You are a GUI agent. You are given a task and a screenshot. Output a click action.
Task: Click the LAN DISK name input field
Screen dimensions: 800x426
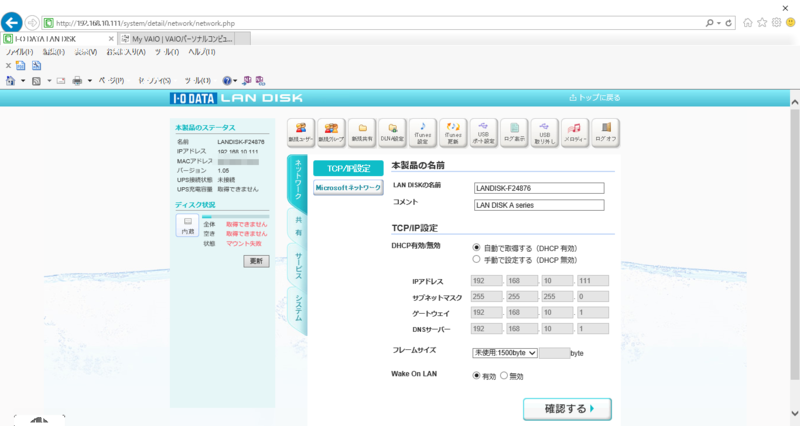(x=539, y=188)
